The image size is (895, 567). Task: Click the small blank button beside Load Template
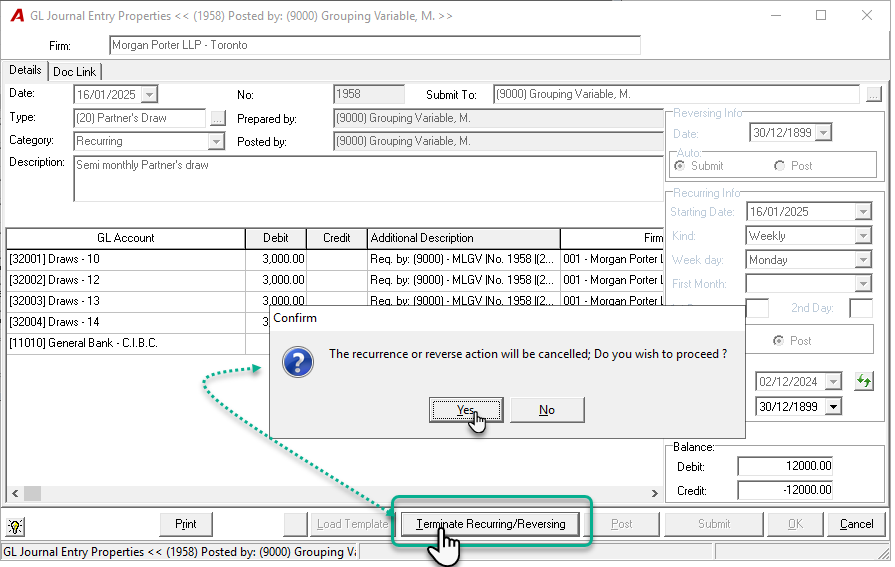pos(295,524)
